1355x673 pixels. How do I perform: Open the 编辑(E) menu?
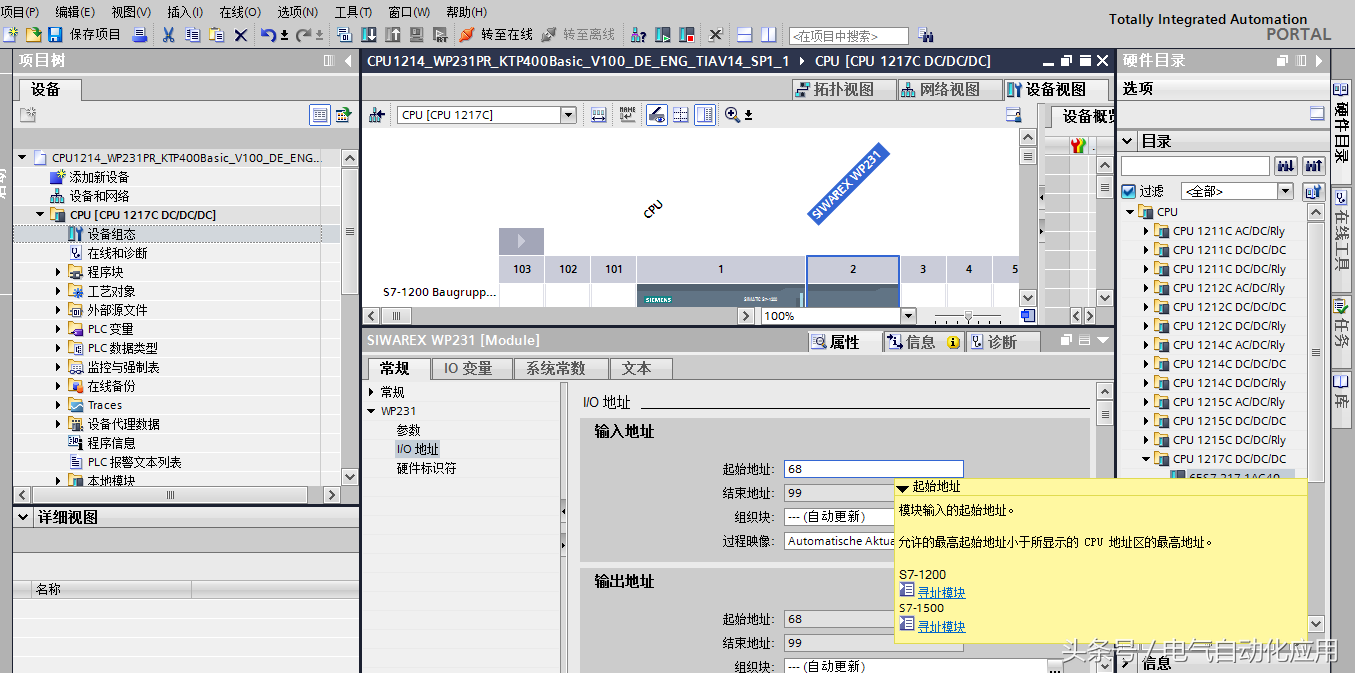[75, 12]
